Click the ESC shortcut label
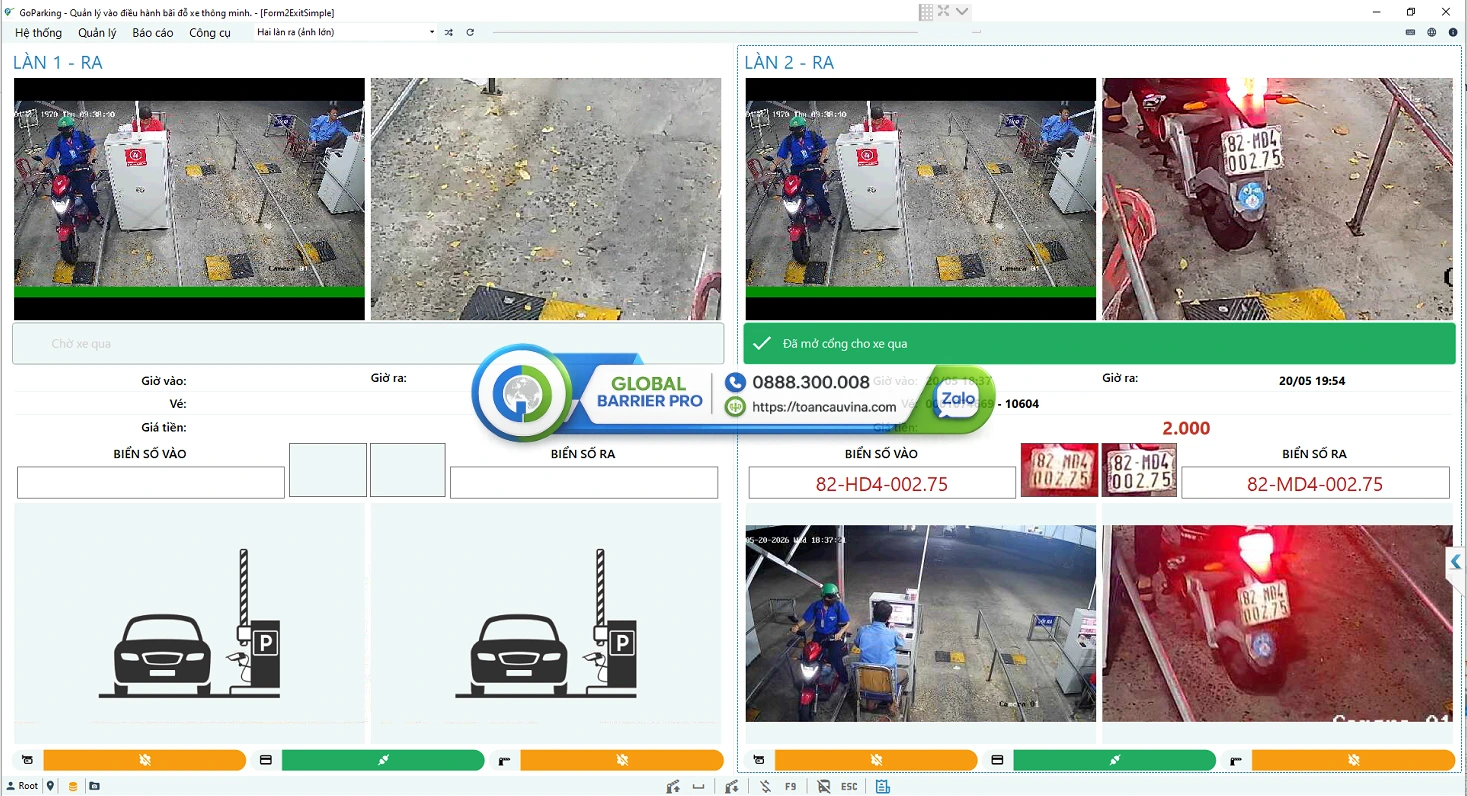Screen dimensions: 1467x796 pos(849,787)
